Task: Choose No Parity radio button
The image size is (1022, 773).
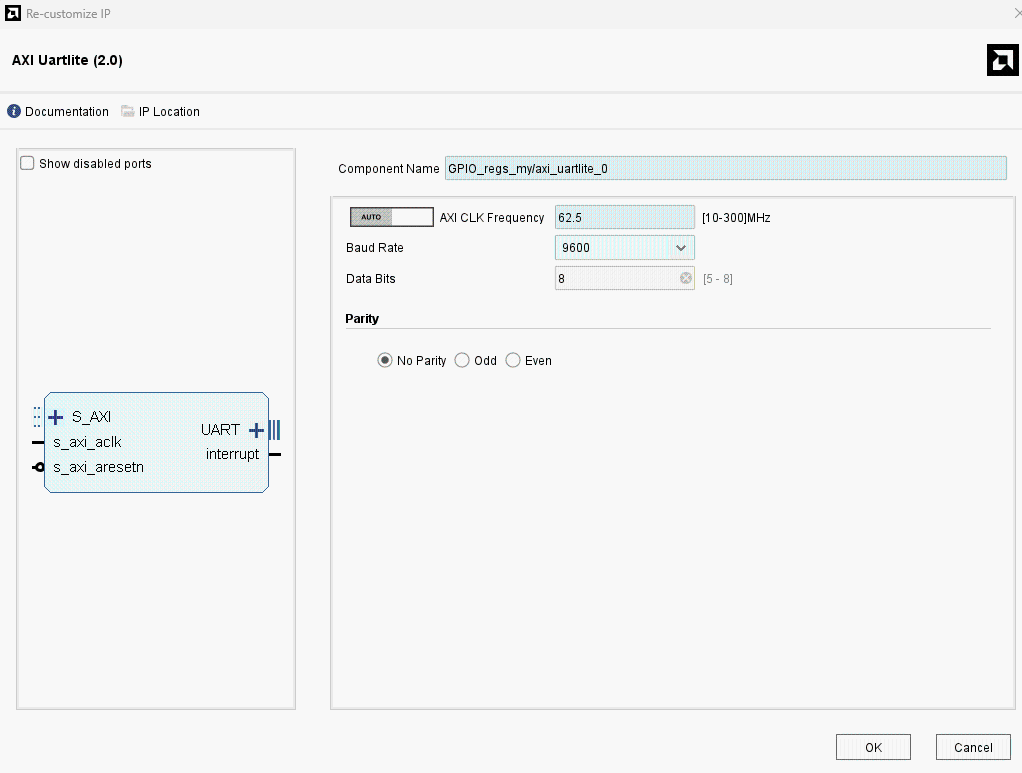Action: (x=385, y=360)
